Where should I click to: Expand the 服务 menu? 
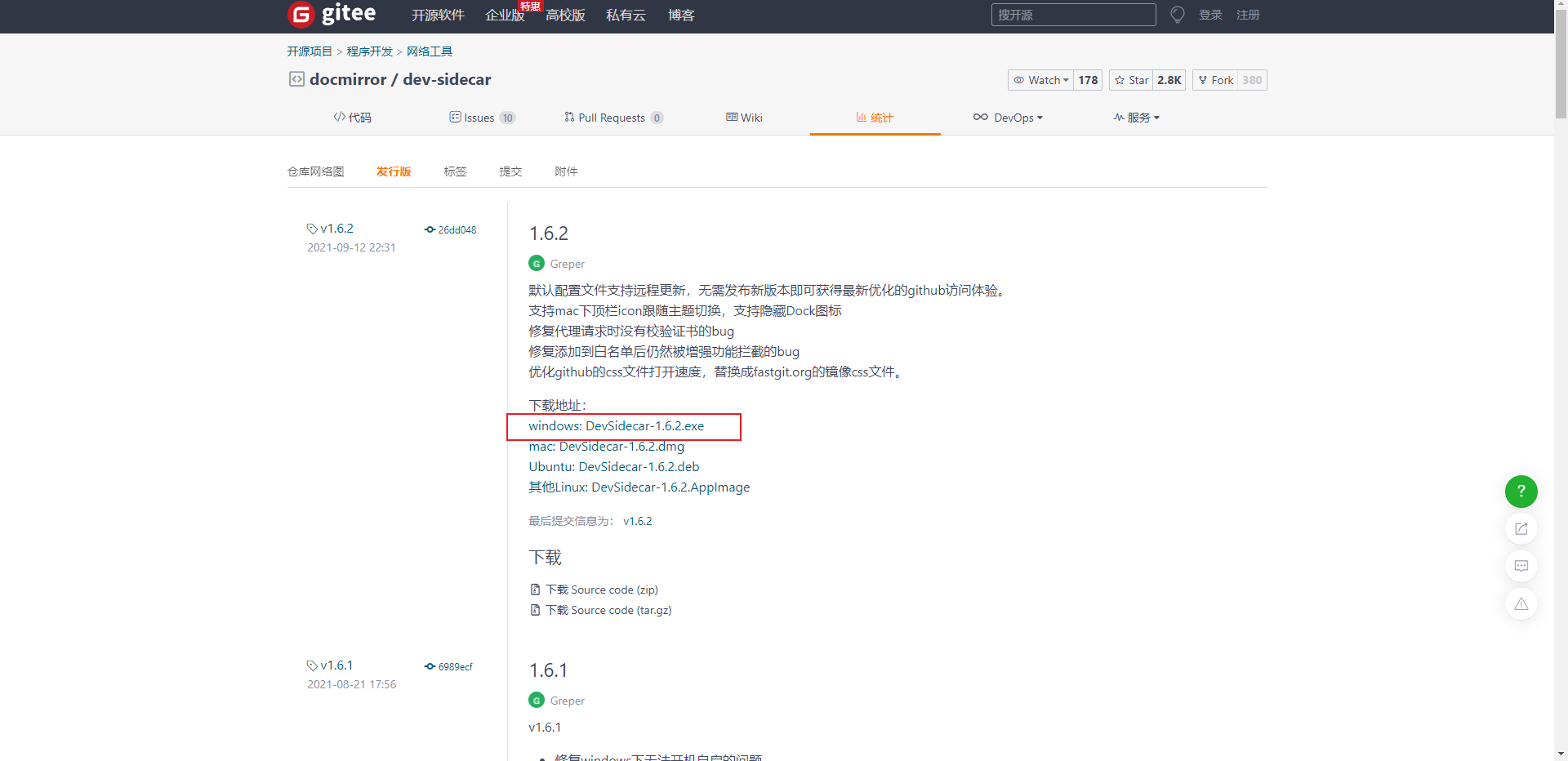point(1136,118)
